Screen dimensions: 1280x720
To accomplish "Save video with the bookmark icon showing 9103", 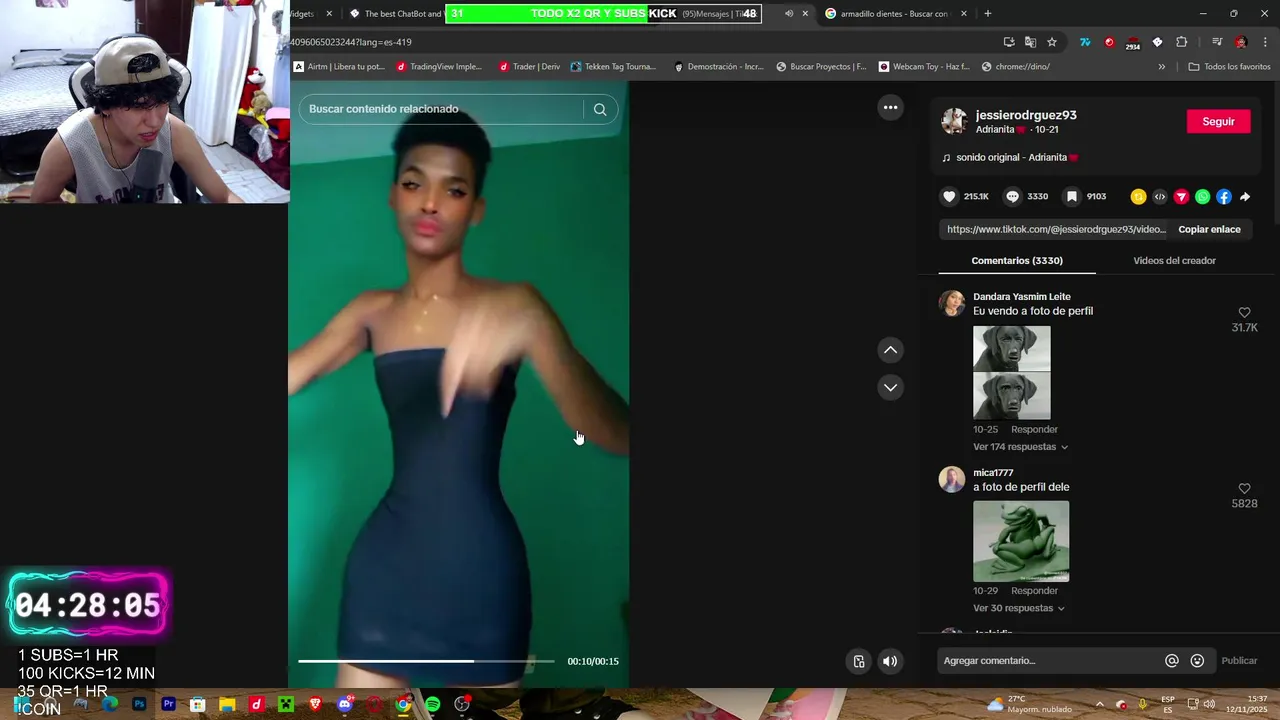I will 1071,197.
